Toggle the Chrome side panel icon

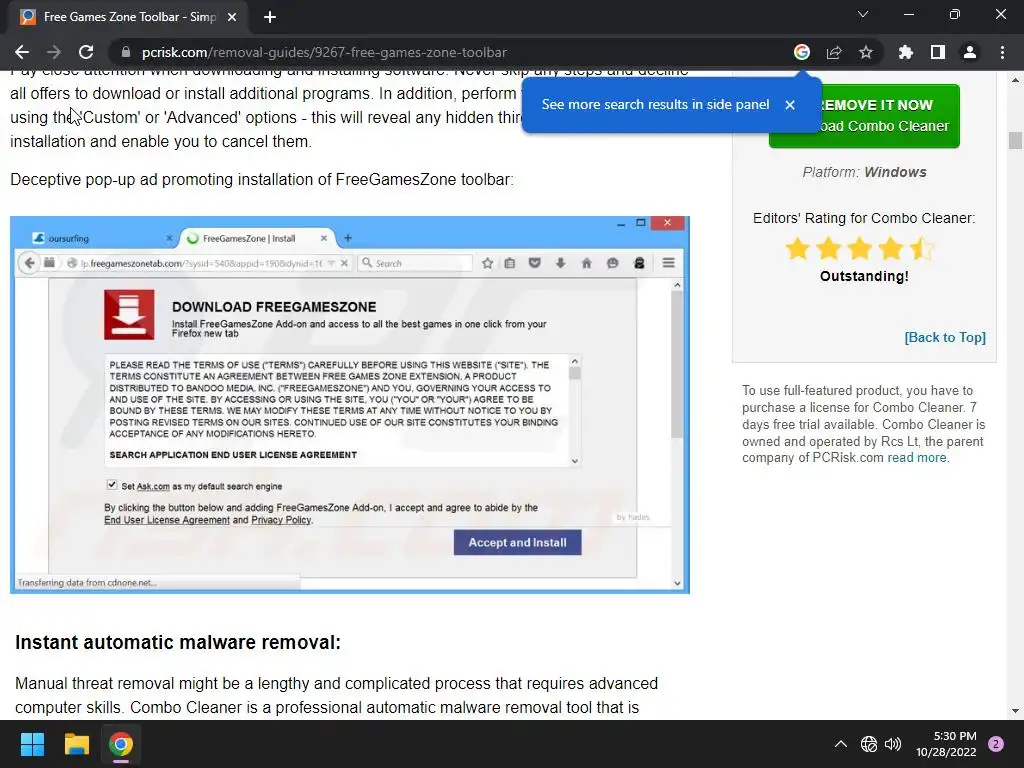(938, 52)
